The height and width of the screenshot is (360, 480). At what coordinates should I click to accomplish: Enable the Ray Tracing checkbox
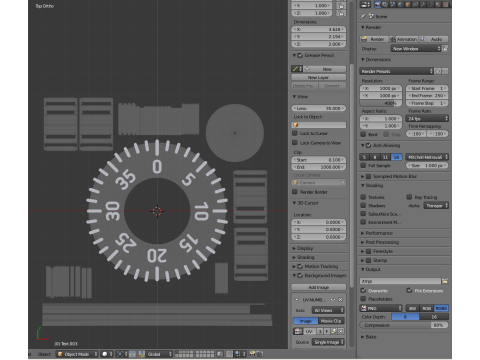(x=409, y=197)
